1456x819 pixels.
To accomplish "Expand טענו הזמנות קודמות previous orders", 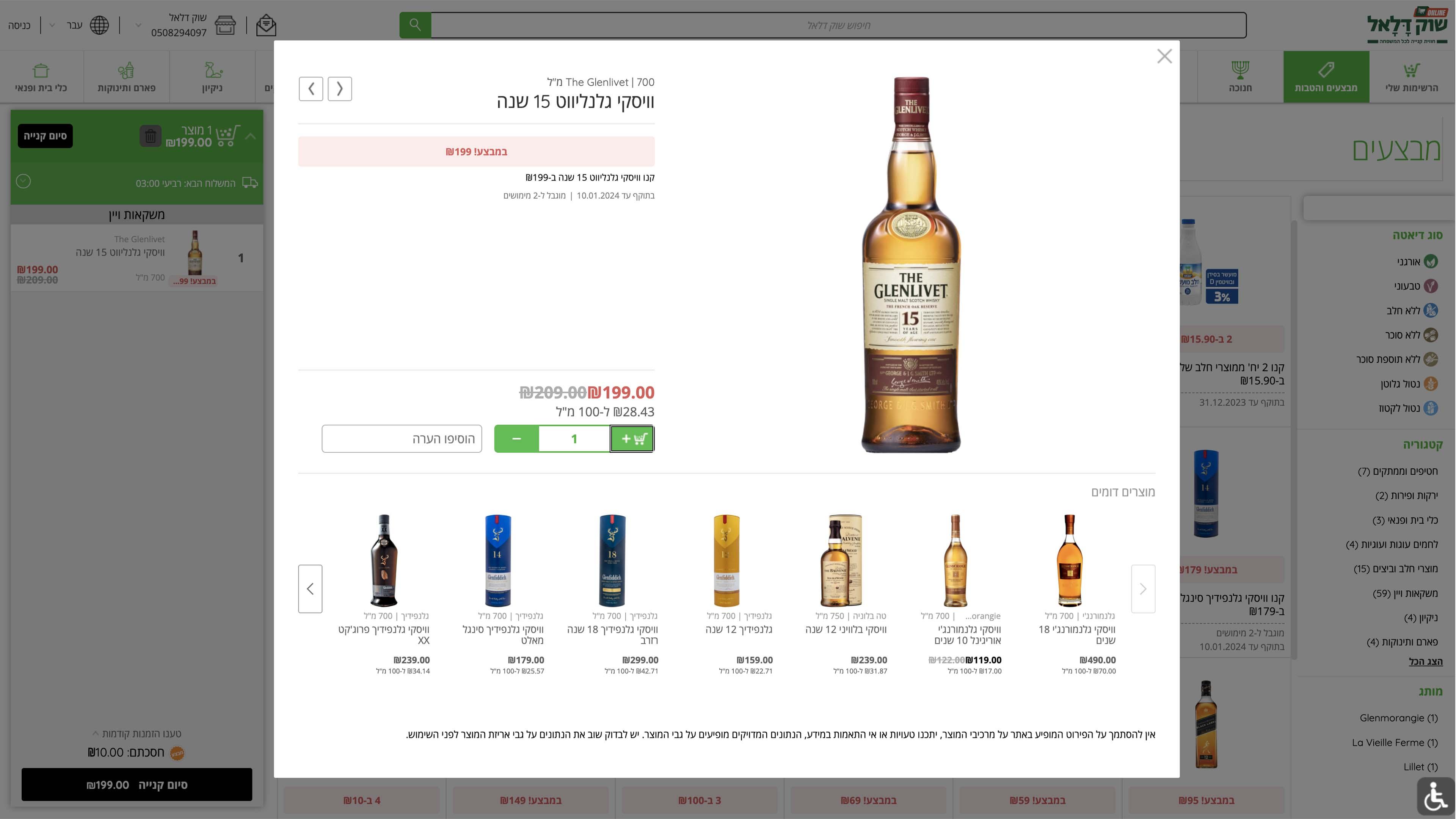I will pos(137,734).
